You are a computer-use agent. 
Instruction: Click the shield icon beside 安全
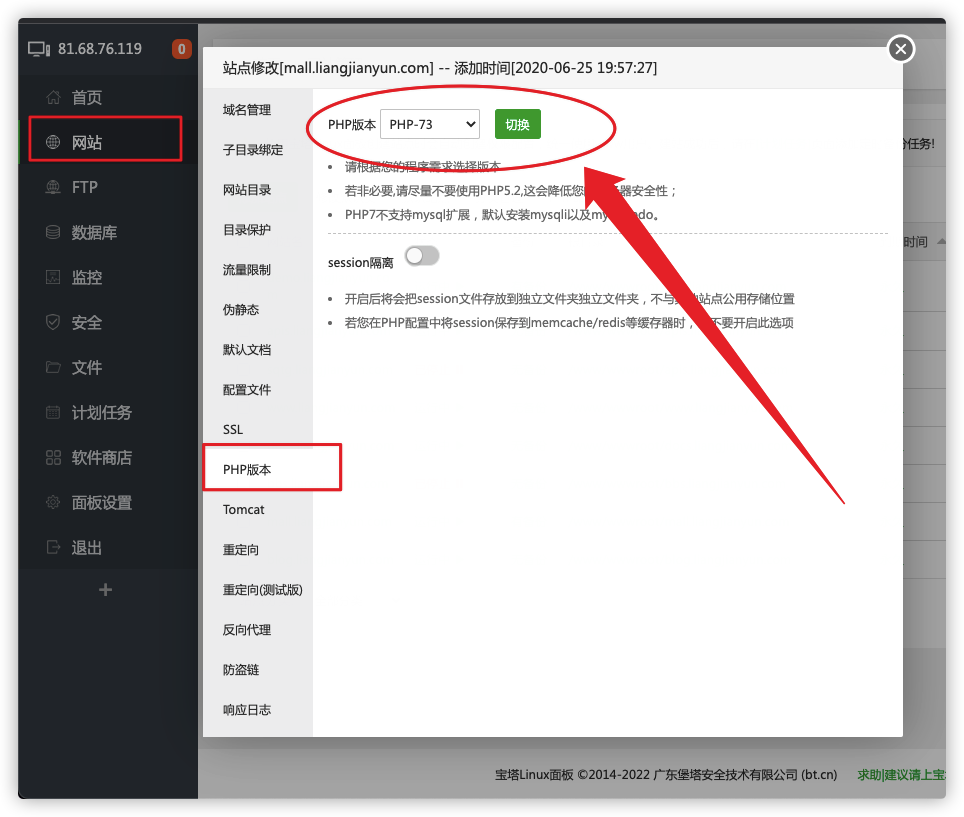pyautogui.click(x=53, y=322)
